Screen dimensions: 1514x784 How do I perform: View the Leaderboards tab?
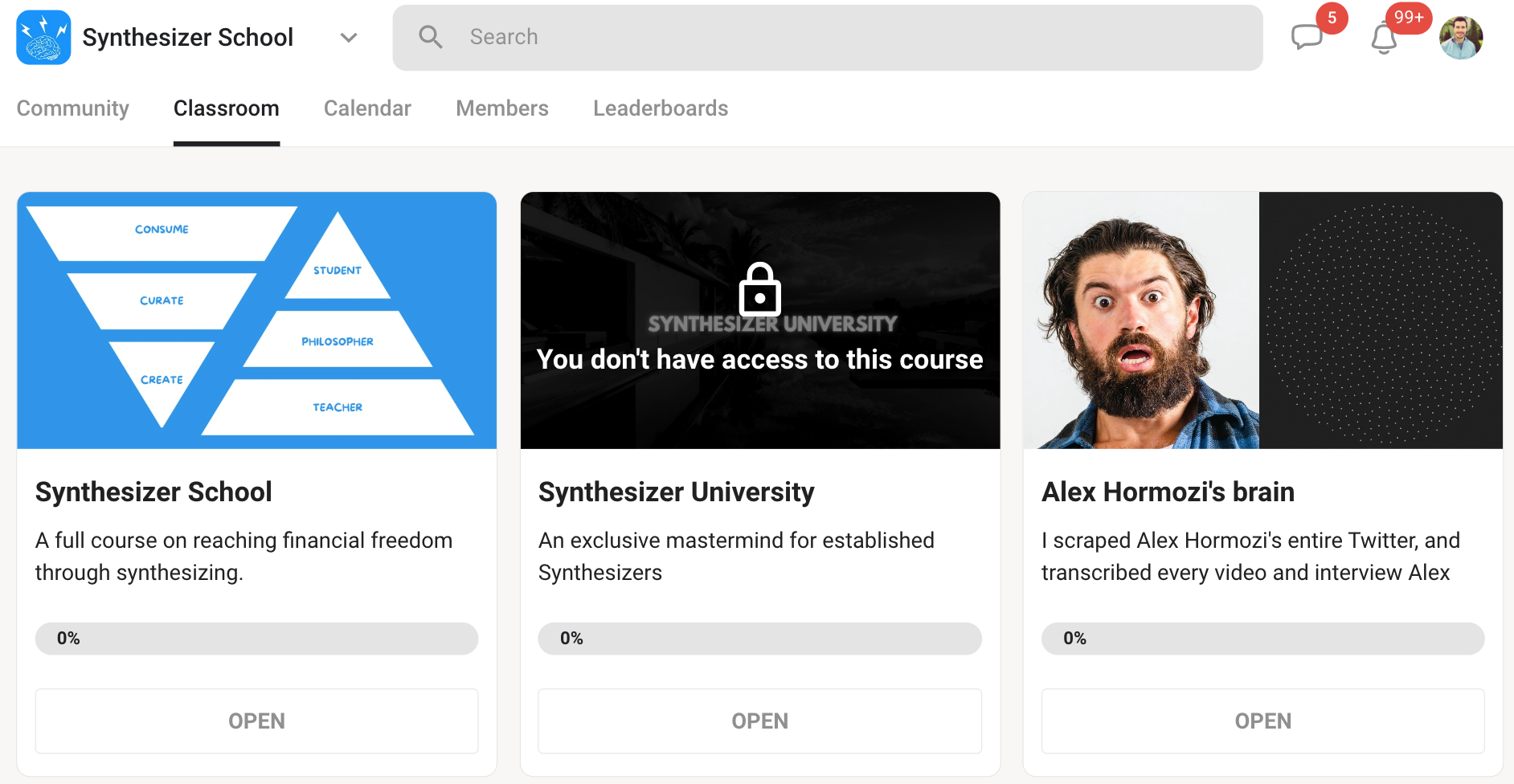pyautogui.click(x=660, y=108)
